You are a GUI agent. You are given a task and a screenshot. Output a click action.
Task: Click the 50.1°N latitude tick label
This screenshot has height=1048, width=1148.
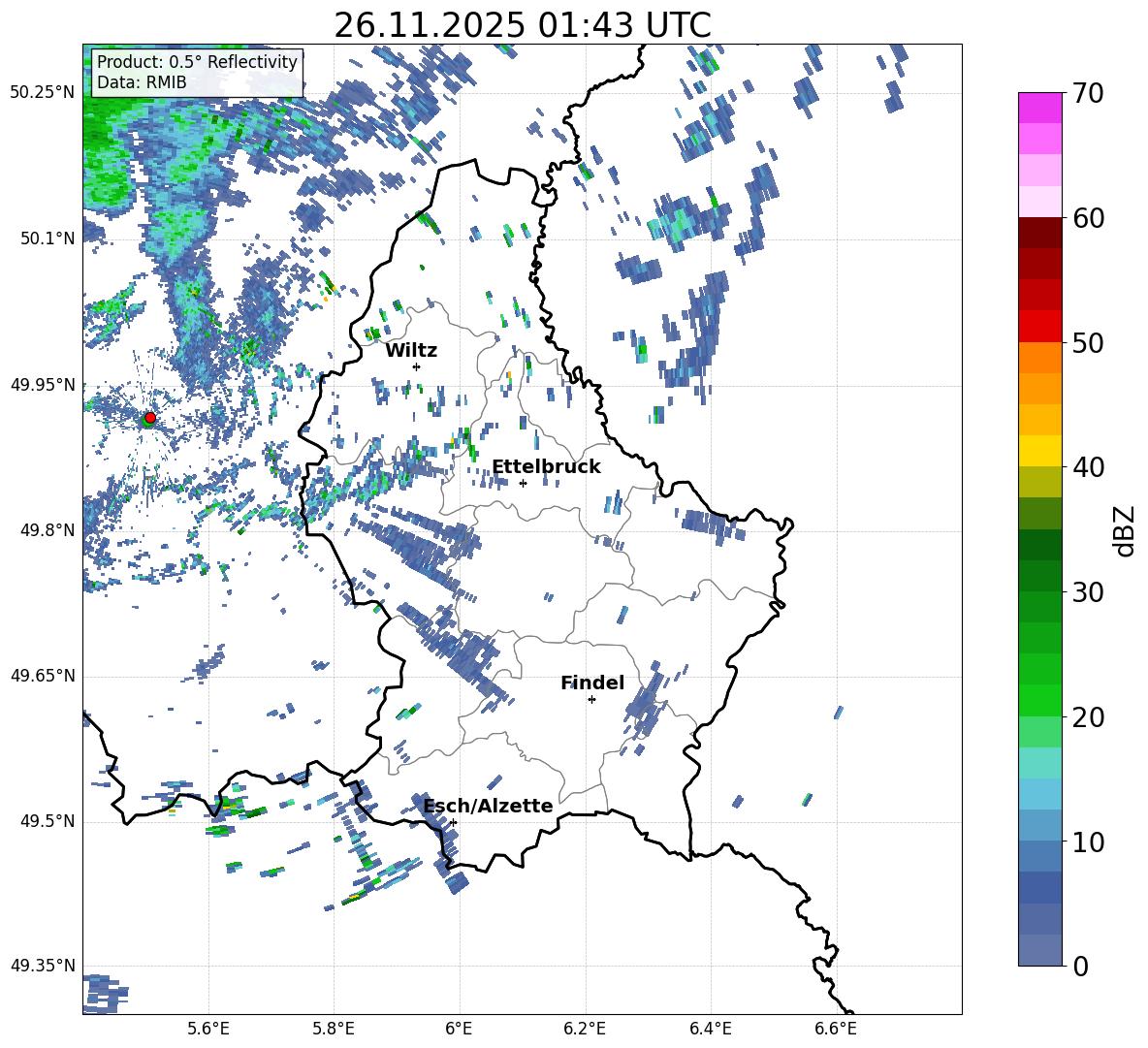48,238
